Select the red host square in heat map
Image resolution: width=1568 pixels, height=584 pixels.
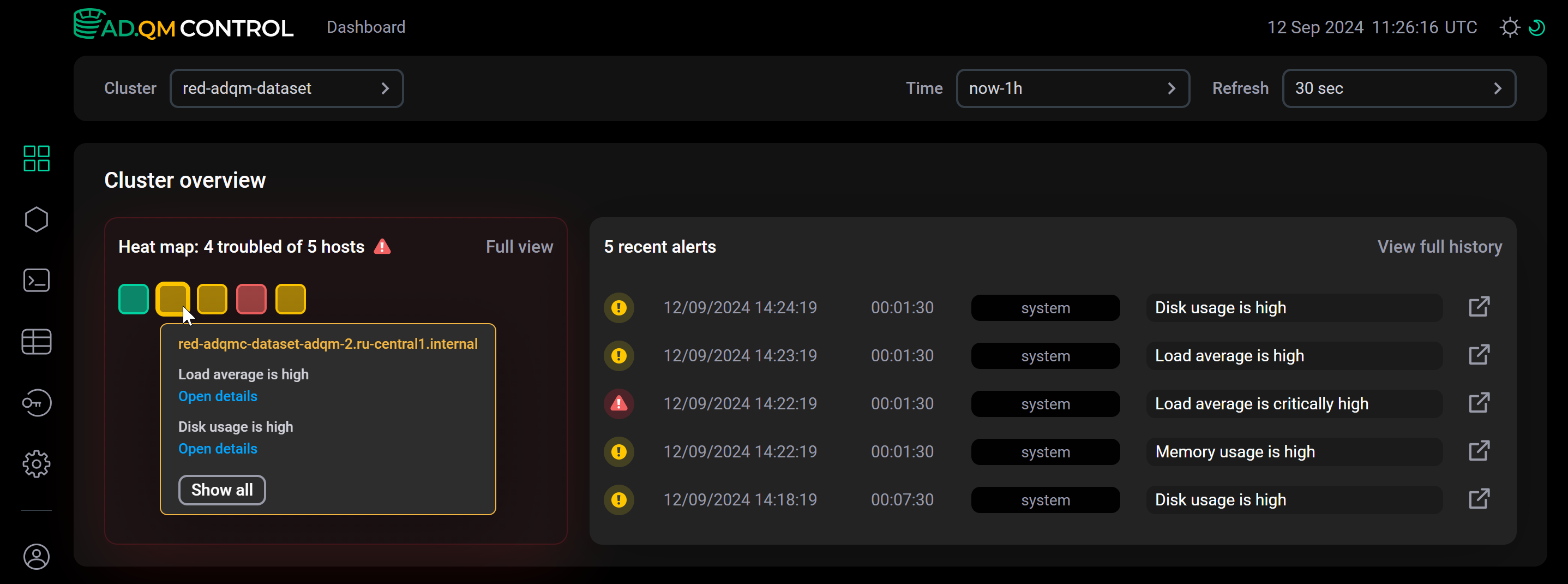coord(251,299)
